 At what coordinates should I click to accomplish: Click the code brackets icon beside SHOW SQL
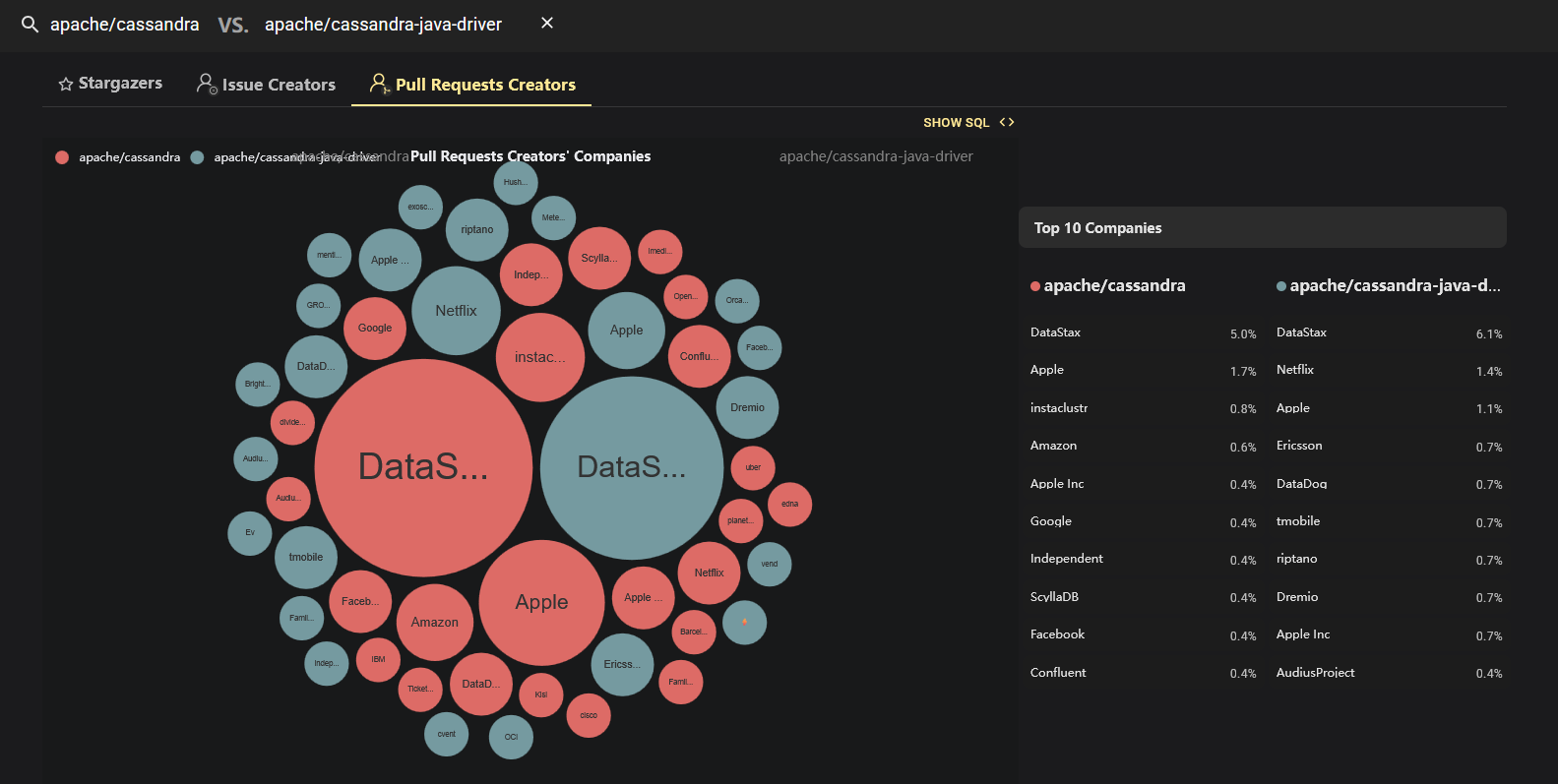[x=1007, y=122]
